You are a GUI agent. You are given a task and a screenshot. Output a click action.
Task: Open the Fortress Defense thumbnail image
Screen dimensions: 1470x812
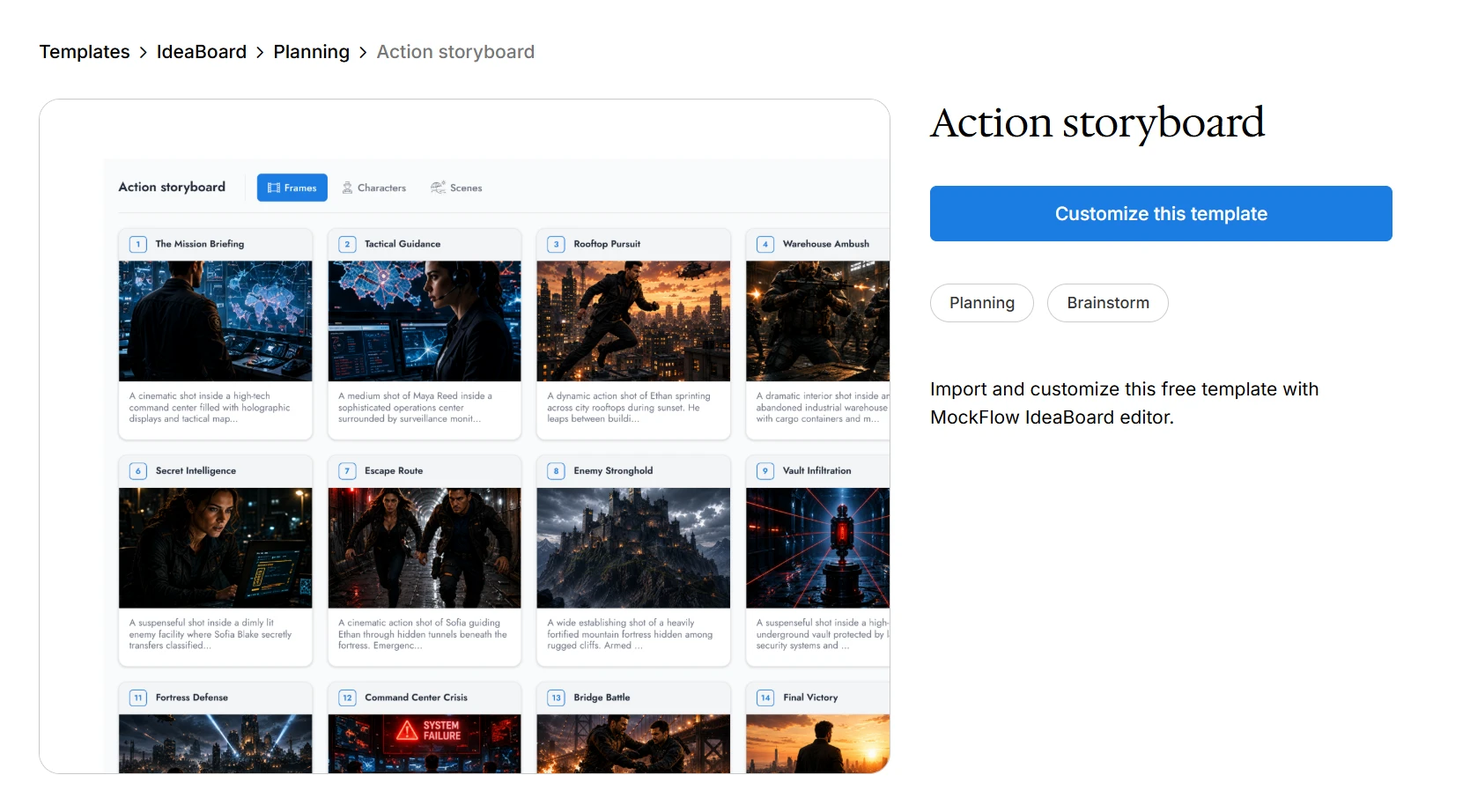[216, 743]
